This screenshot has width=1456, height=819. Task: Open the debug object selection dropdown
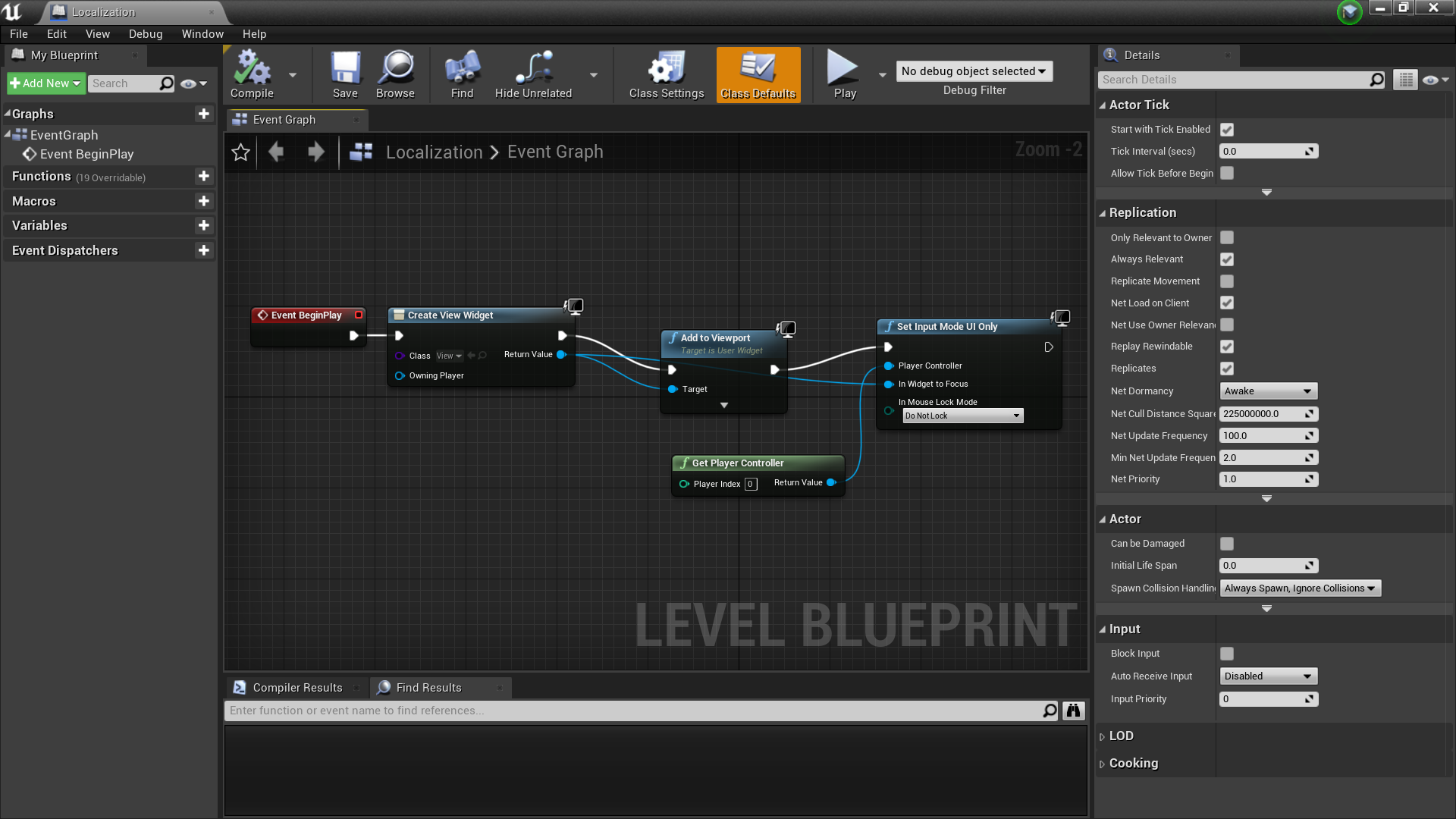click(974, 71)
